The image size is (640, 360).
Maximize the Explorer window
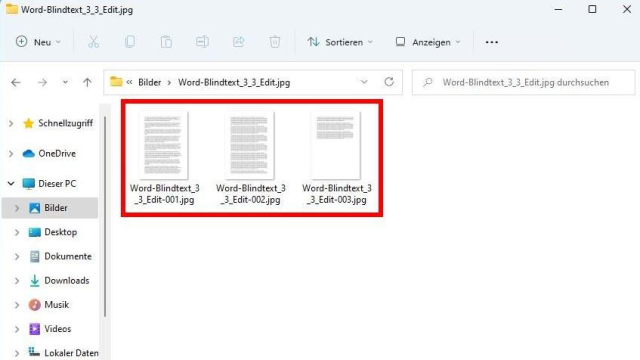(592, 9)
